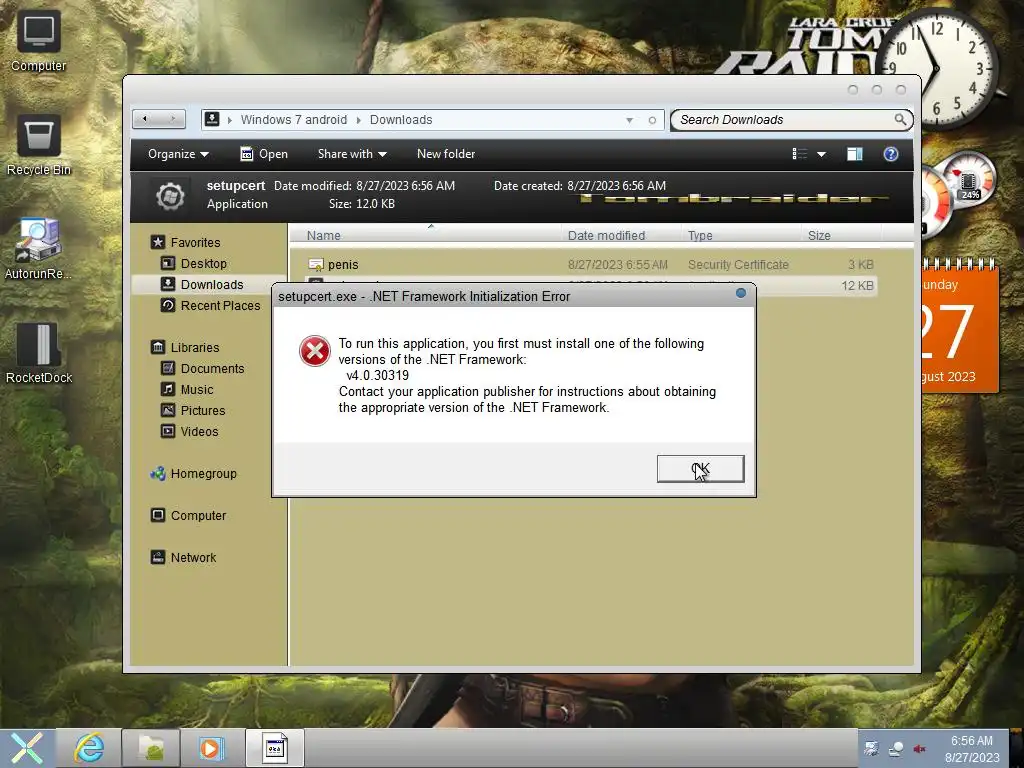Open Computer desktop icon
The width and height of the screenshot is (1024, 768).
pyautogui.click(x=39, y=40)
